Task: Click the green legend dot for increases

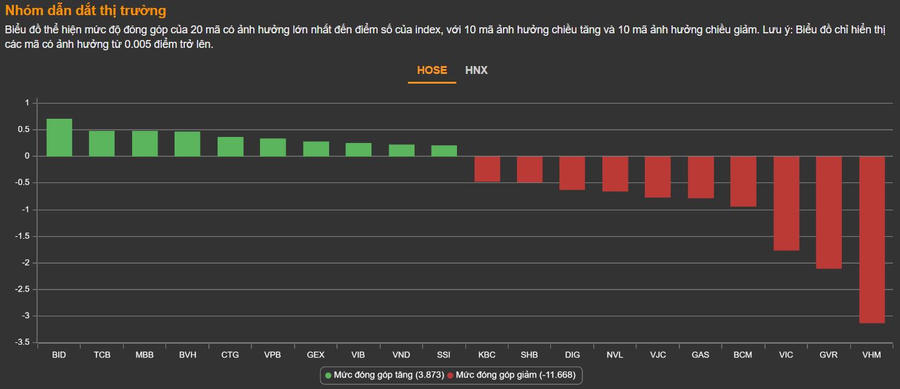Action: (328, 375)
